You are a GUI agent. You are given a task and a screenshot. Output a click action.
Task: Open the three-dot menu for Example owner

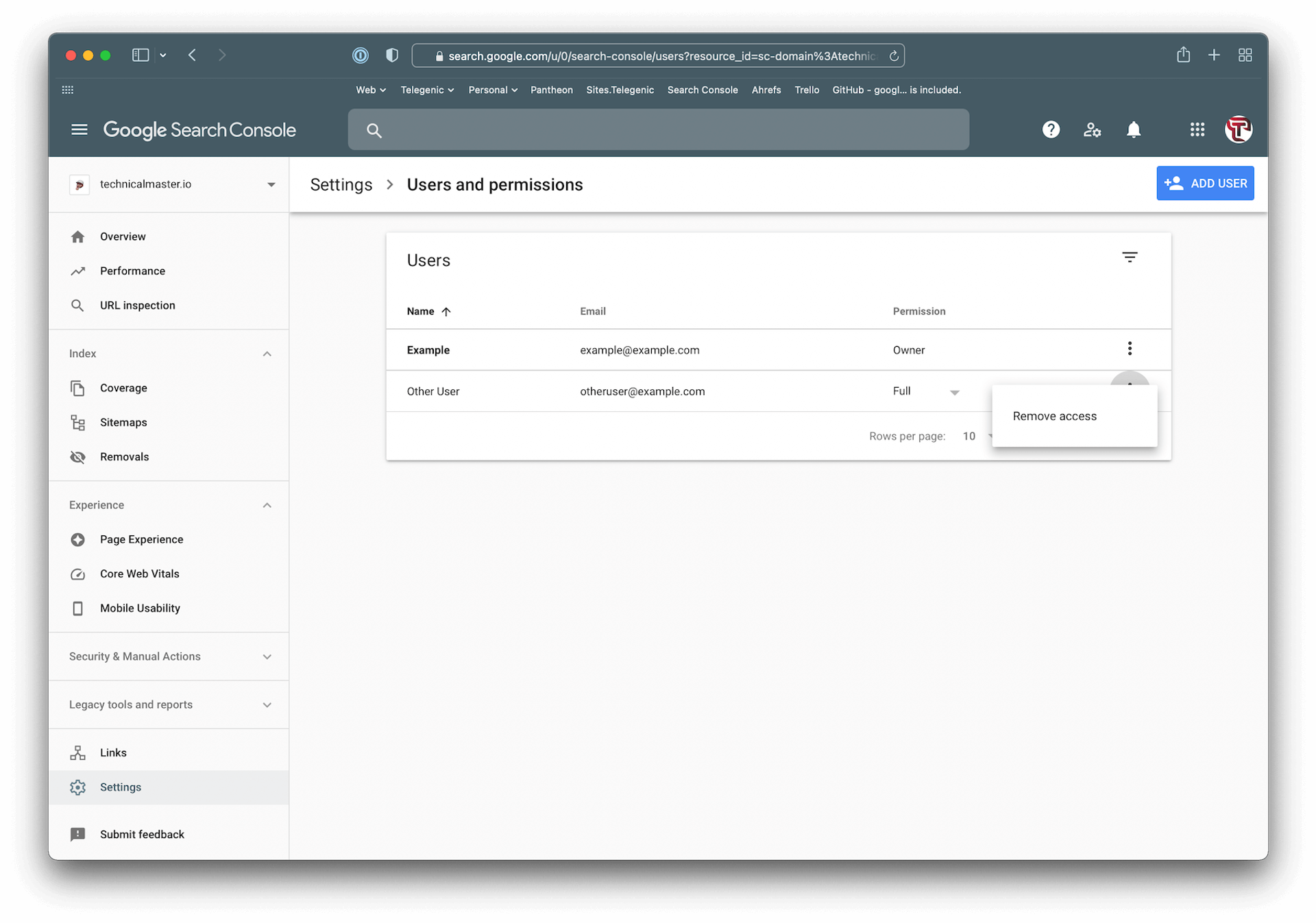1130,349
